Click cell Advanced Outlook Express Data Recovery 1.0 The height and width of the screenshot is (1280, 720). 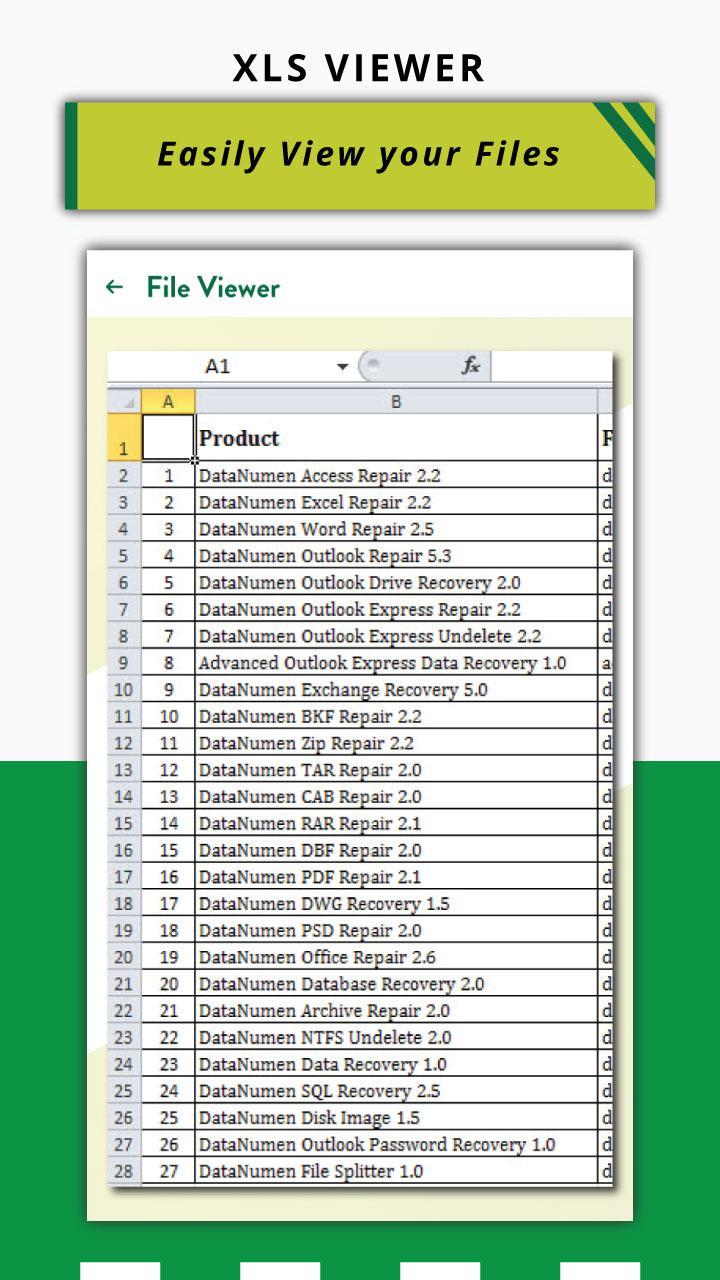tap(396, 663)
